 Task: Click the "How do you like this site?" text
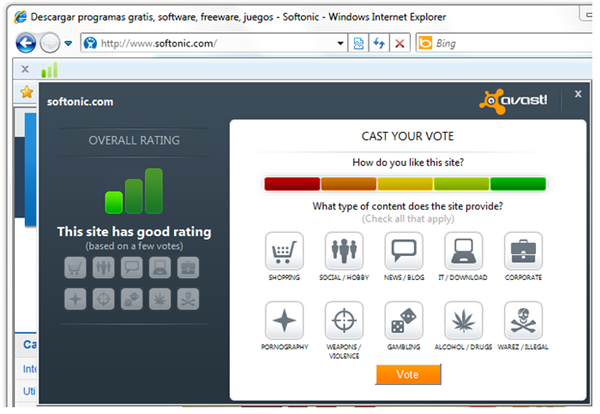coord(408,163)
